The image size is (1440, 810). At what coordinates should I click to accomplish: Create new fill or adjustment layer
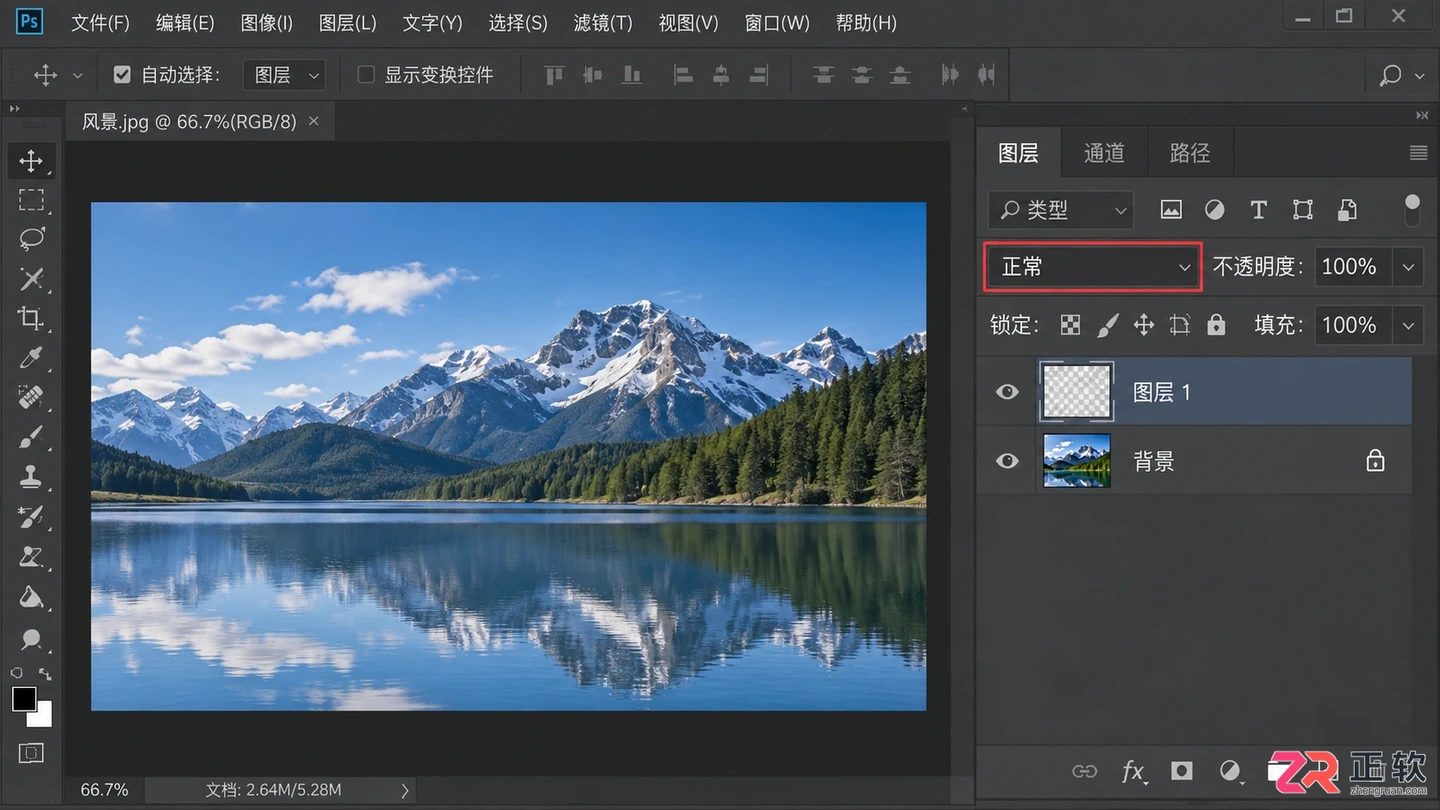point(1231,771)
